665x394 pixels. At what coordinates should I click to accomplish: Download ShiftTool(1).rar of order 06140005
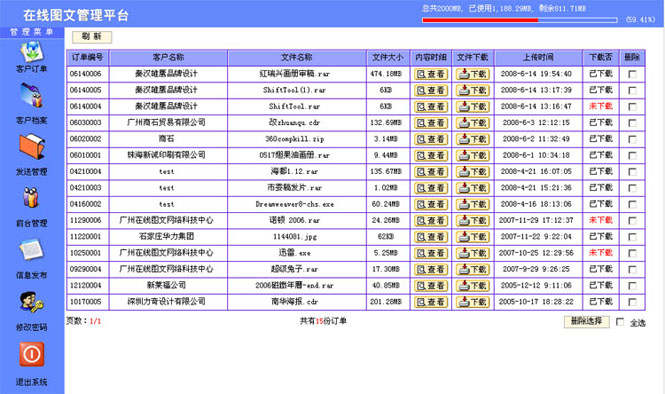[x=473, y=90]
